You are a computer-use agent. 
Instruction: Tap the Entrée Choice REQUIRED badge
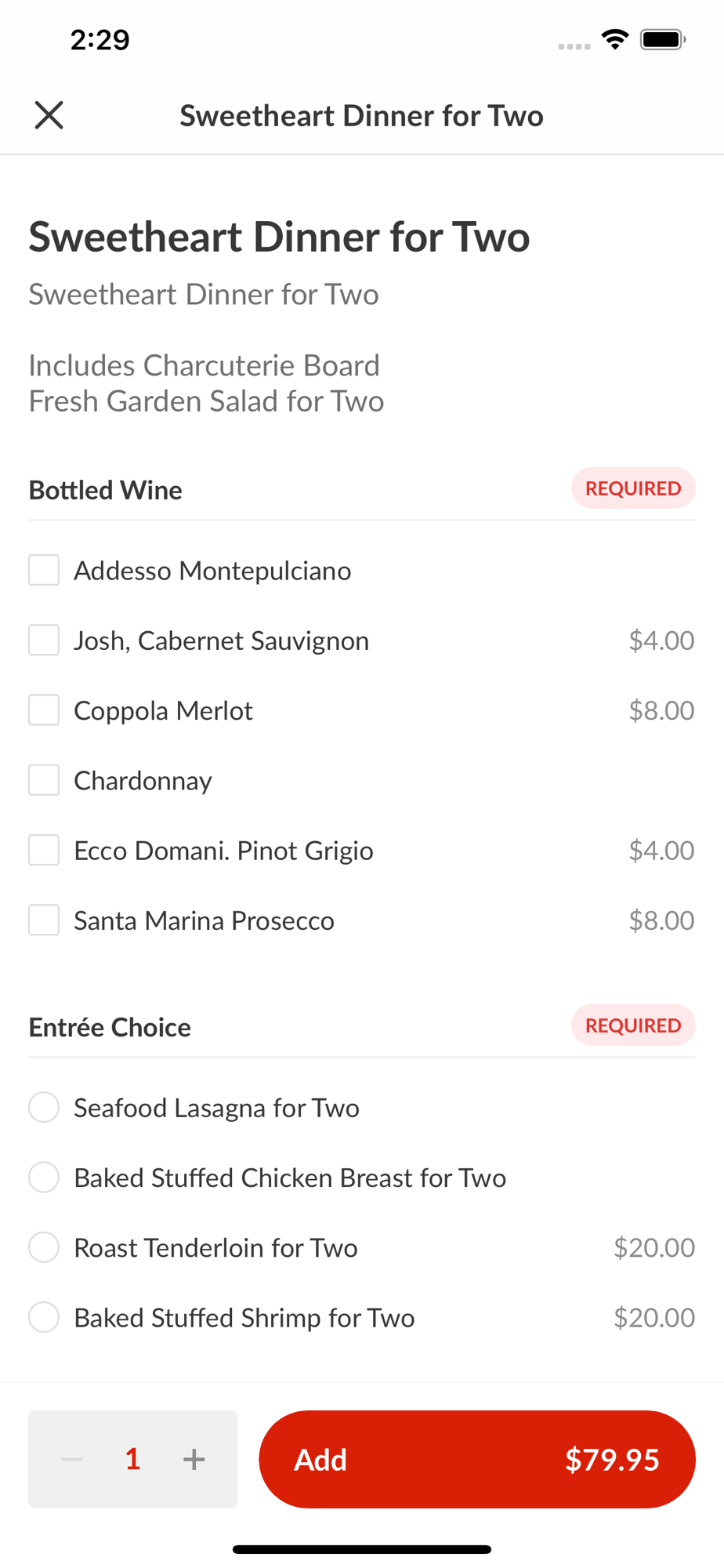coord(633,1025)
